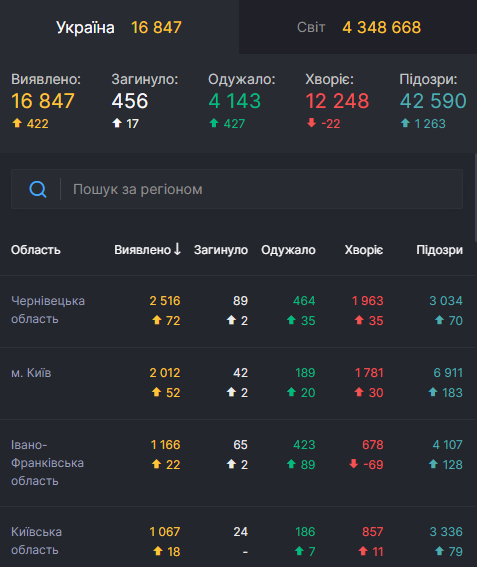Click the vertical scrollbar on right edge
The width and height of the screenshot is (477, 567).
pos(476,197)
